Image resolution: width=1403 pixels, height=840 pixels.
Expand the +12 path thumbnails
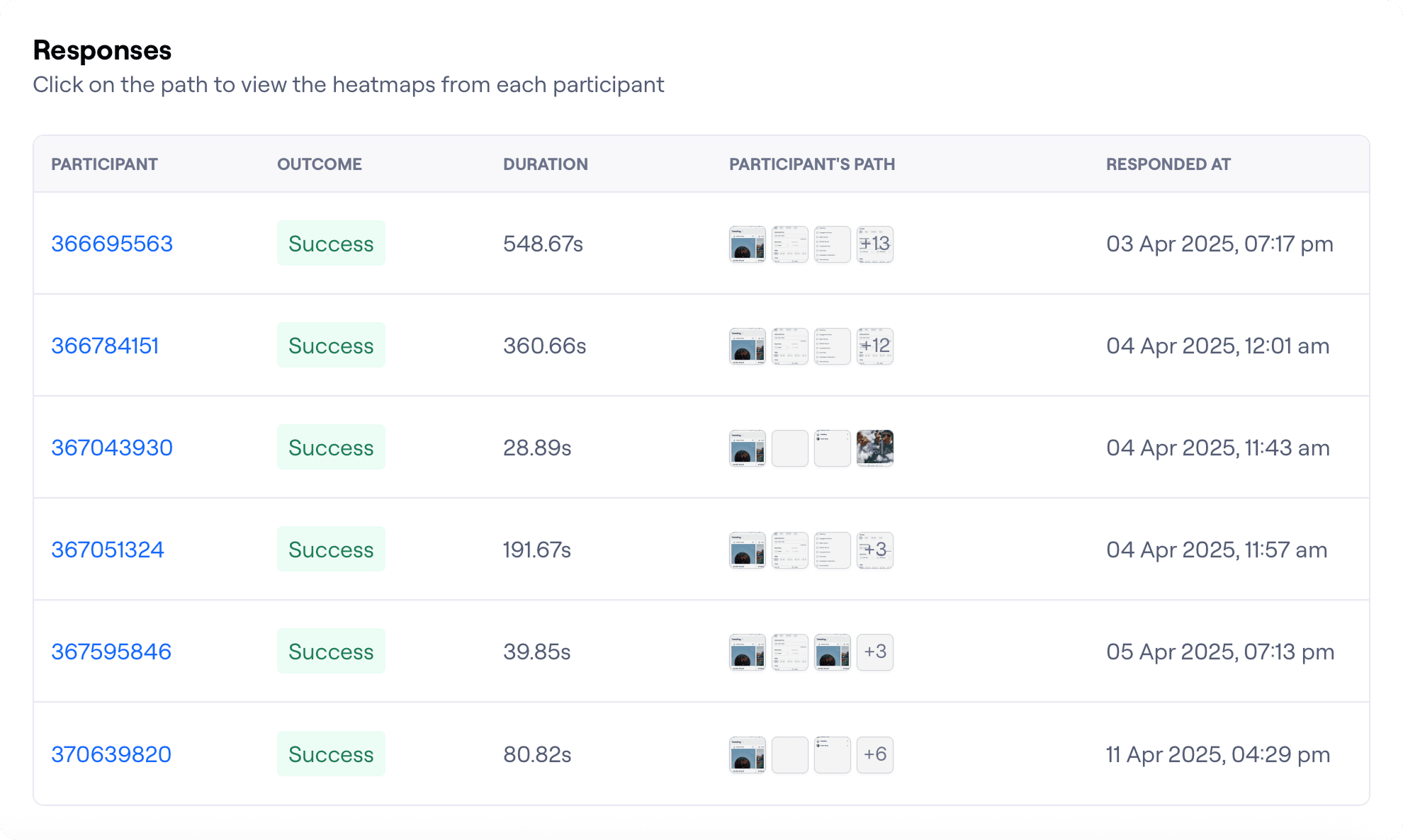click(875, 346)
